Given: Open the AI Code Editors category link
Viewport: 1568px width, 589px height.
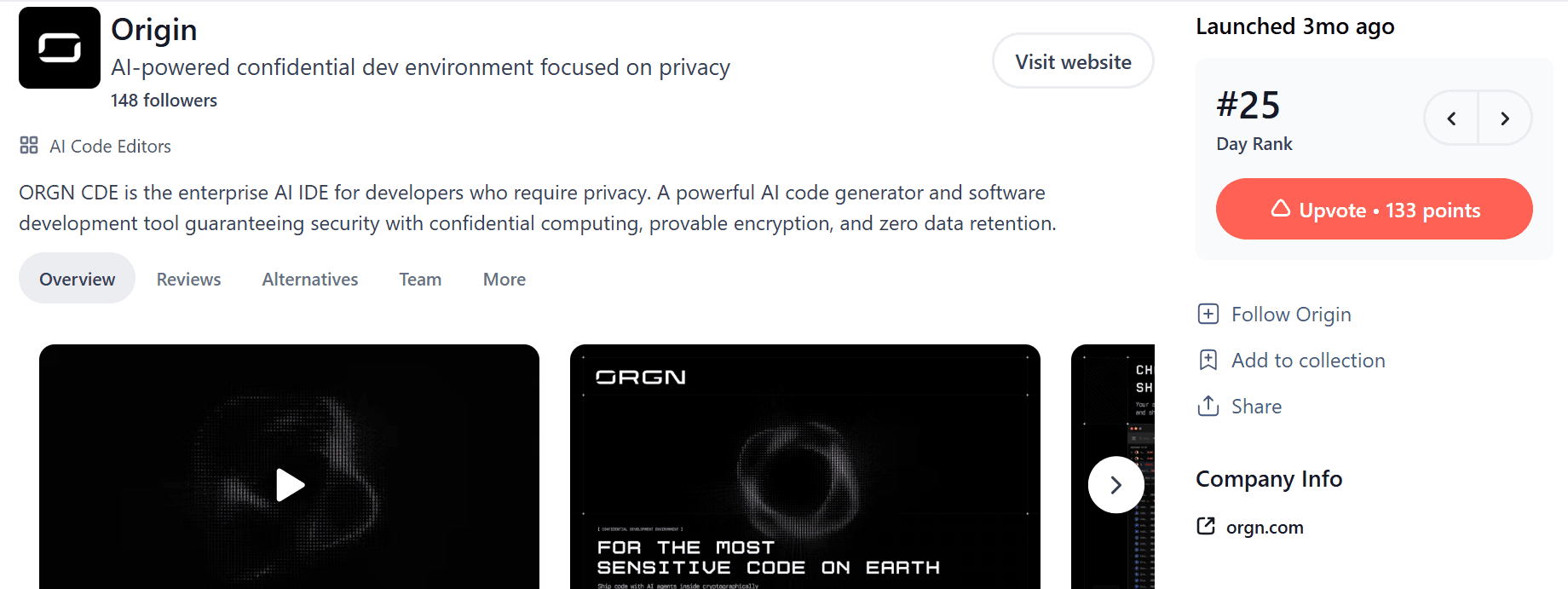Looking at the screenshot, I should click(x=110, y=146).
